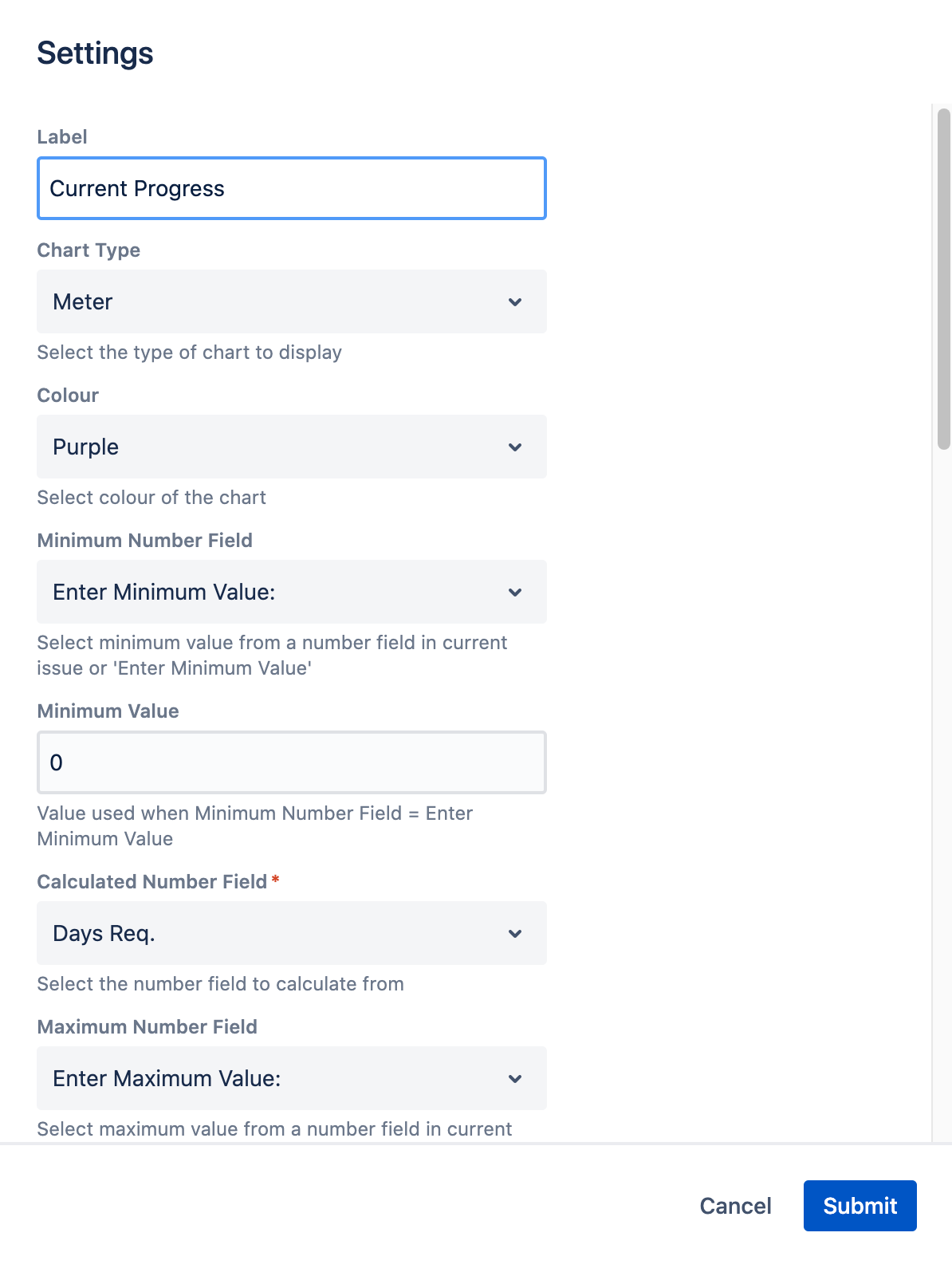Click the chevron on the Meter dropdown
This screenshot has height=1268, width=952.
pos(515,301)
